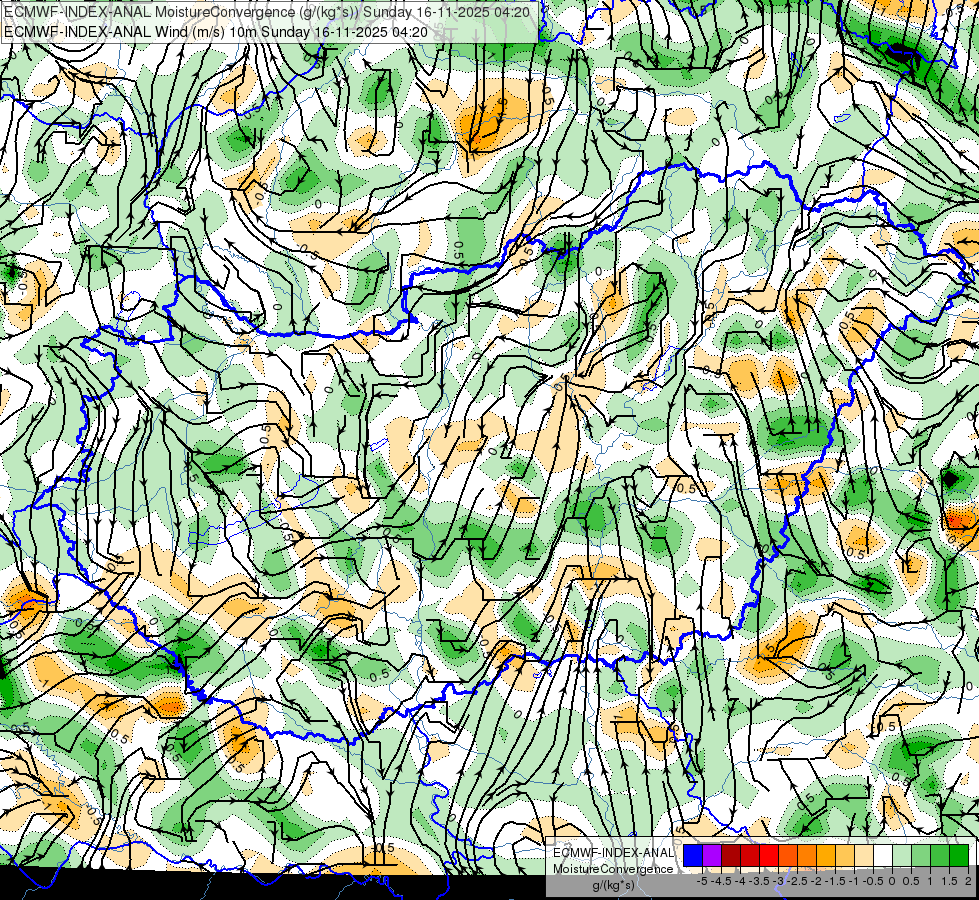Click 'MoistureConvergence' label in the legend box
979x900 pixels.
613,869
